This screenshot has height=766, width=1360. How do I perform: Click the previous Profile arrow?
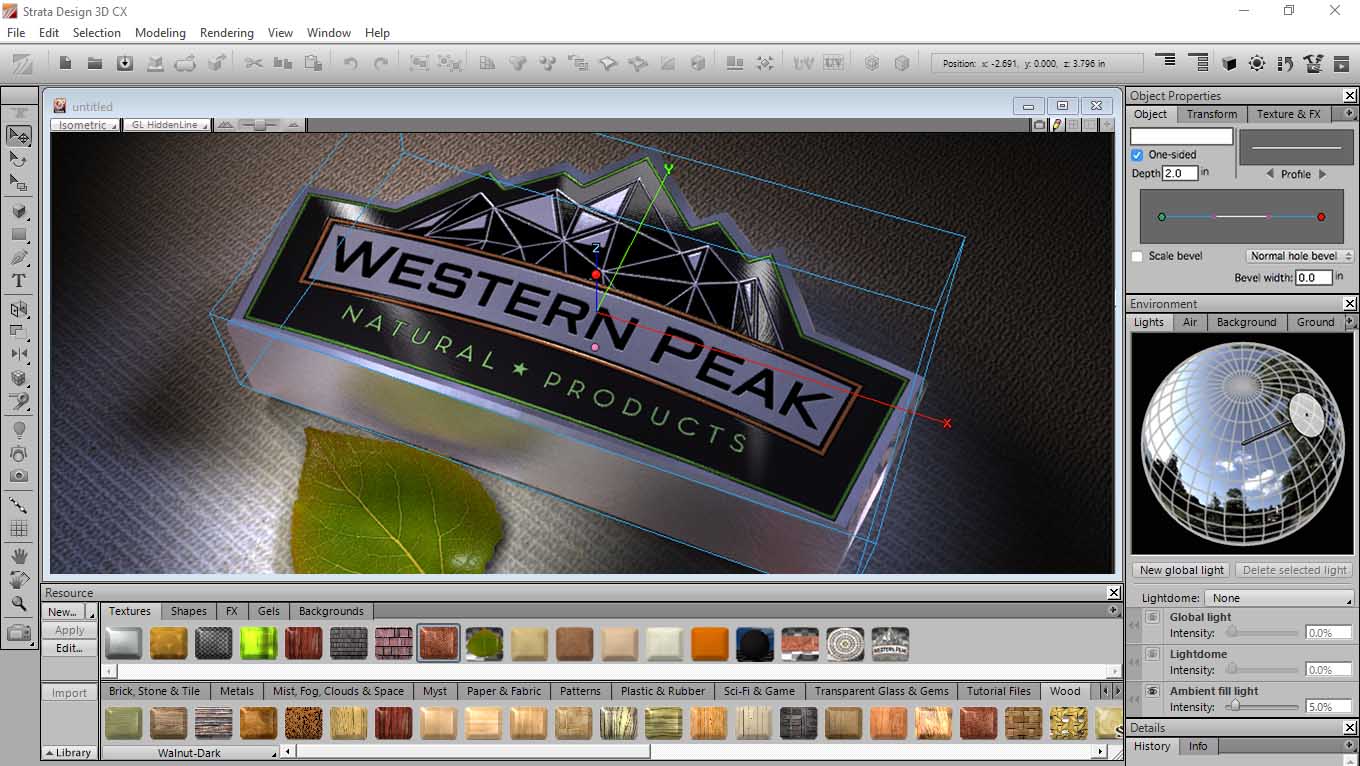tap(1270, 174)
